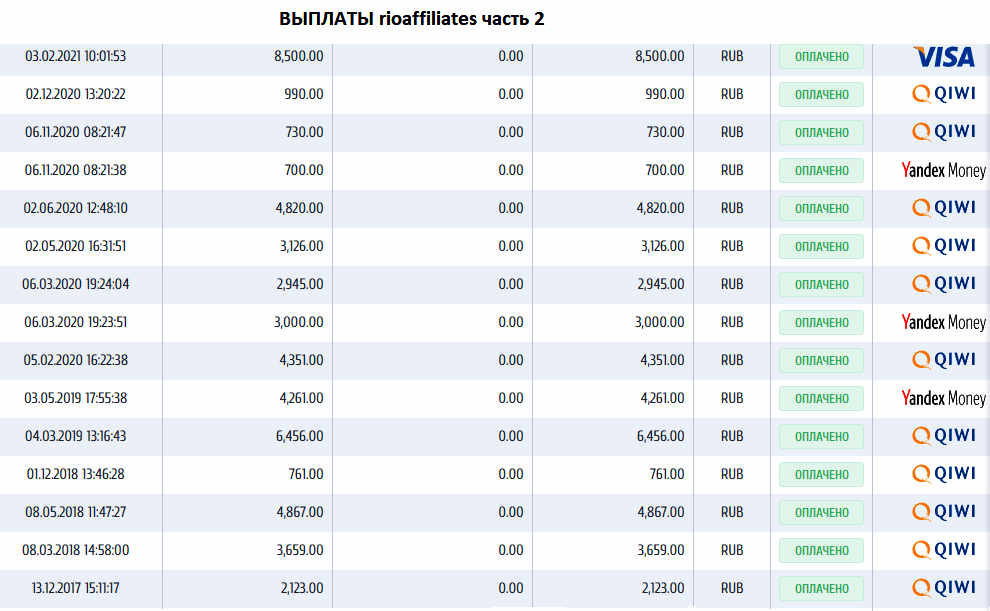Select the date 02.06.2020 12:48:10
The height and width of the screenshot is (611, 990).
tap(75, 208)
